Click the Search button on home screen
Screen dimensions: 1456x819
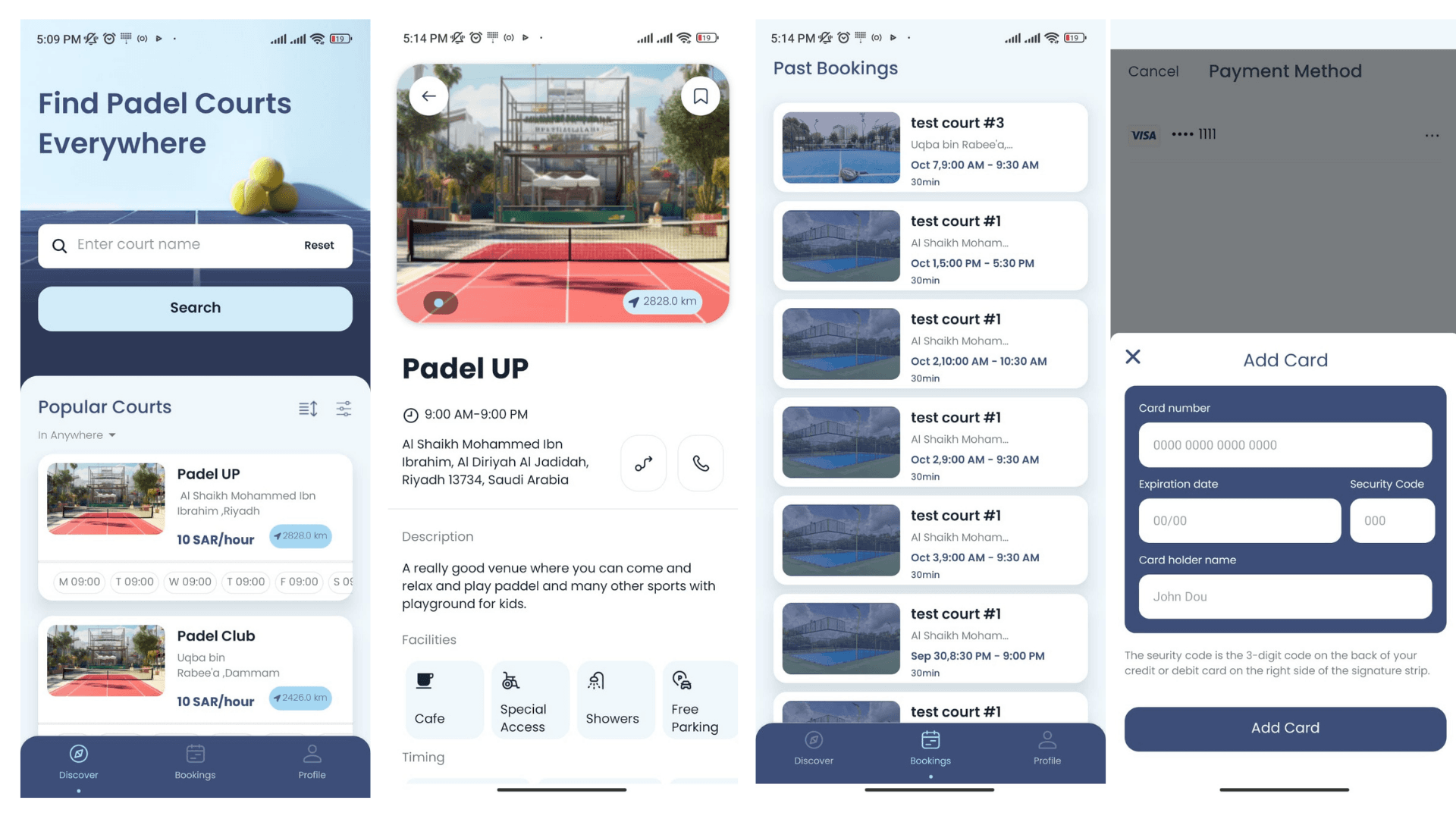(195, 307)
